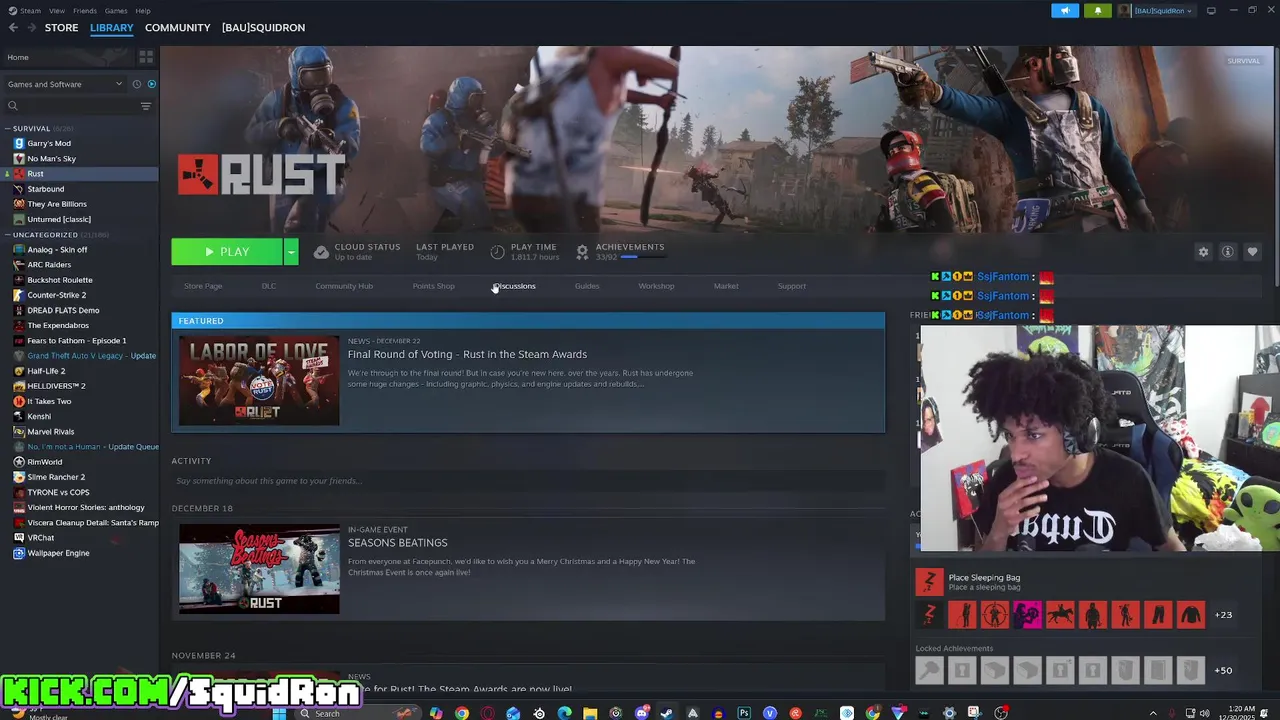Click the Achievements trophy icon
This screenshot has width=1280, height=720.
point(582,252)
